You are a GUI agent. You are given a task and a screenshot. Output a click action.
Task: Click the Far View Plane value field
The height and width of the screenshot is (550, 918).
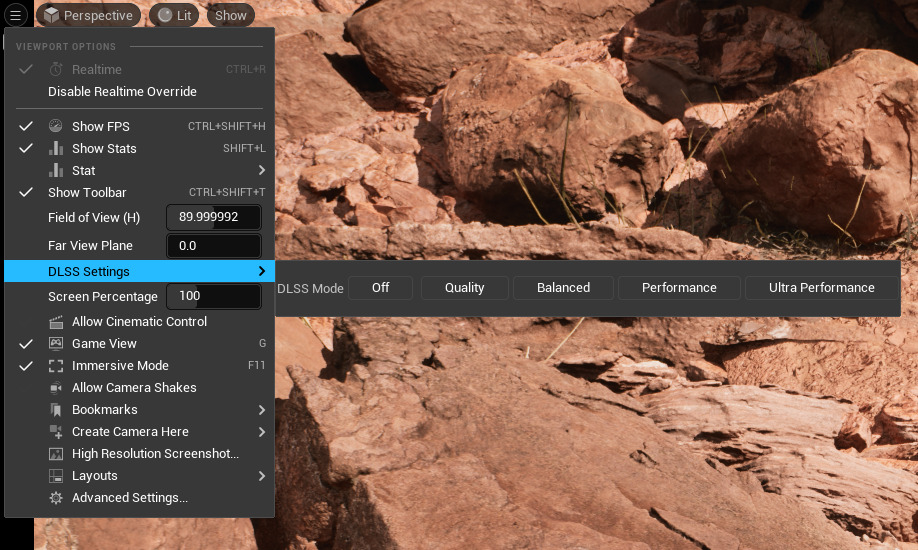214,246
